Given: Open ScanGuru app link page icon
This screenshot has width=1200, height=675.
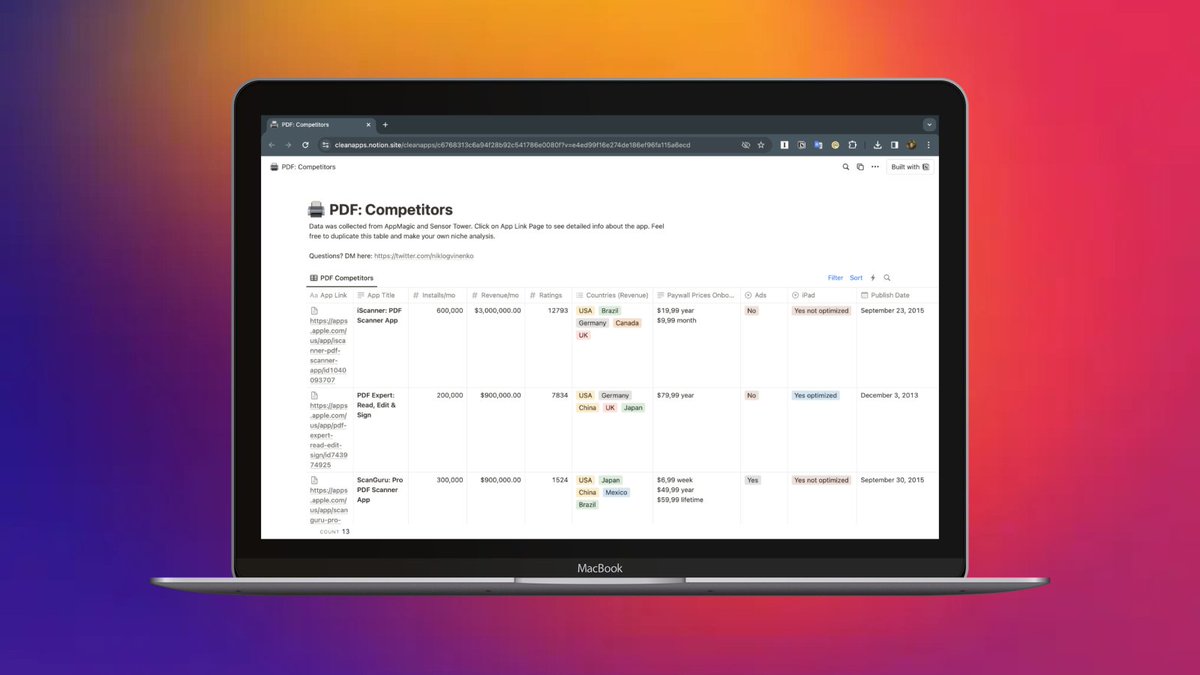Looking at the screenshot, I should [x=314, y=481].
